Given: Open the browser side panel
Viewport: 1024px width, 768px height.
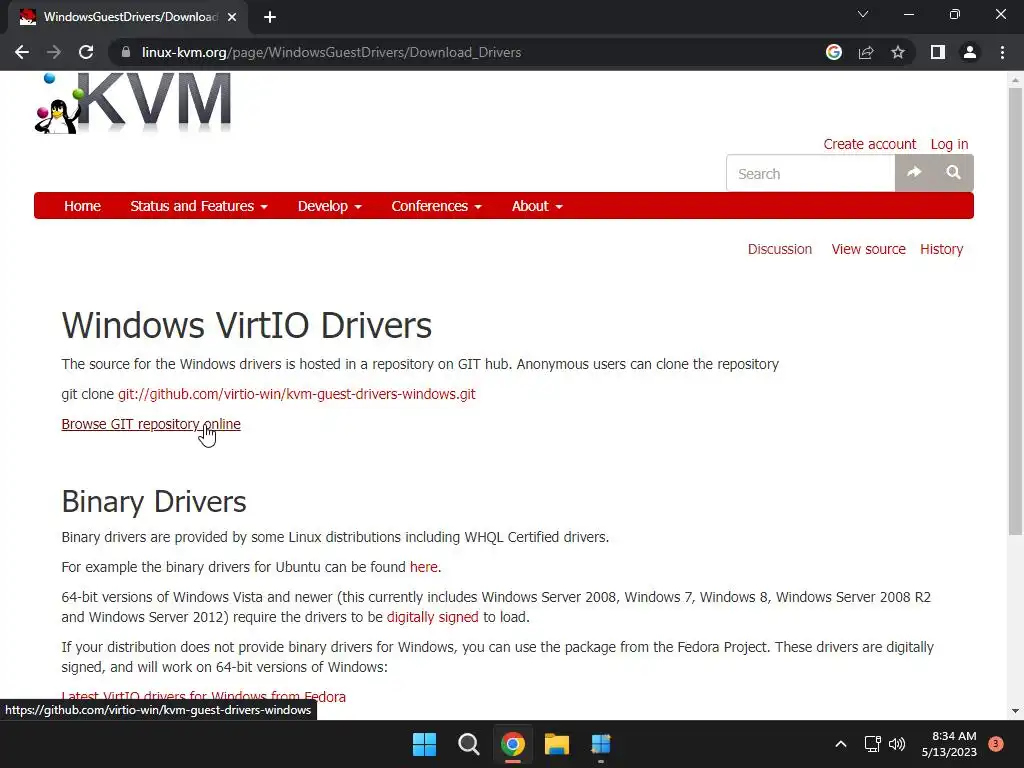Looking at the screenshot, I should [938, 52].
